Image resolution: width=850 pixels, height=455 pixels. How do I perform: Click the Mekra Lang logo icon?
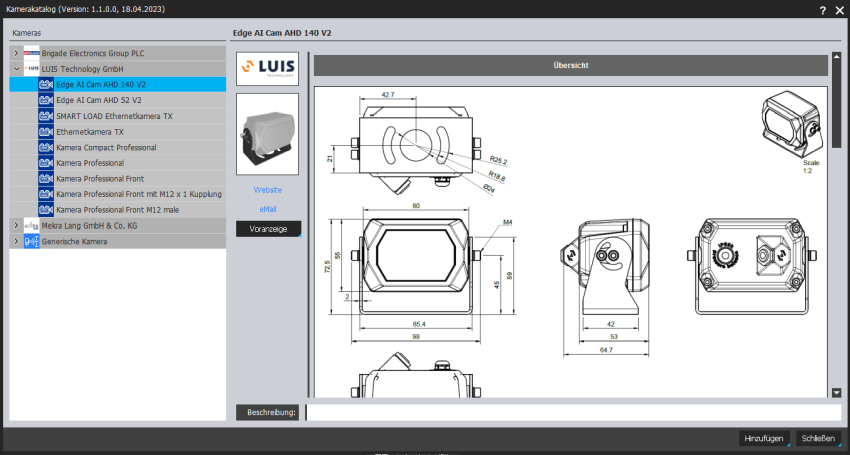click(x=31, y=225)
